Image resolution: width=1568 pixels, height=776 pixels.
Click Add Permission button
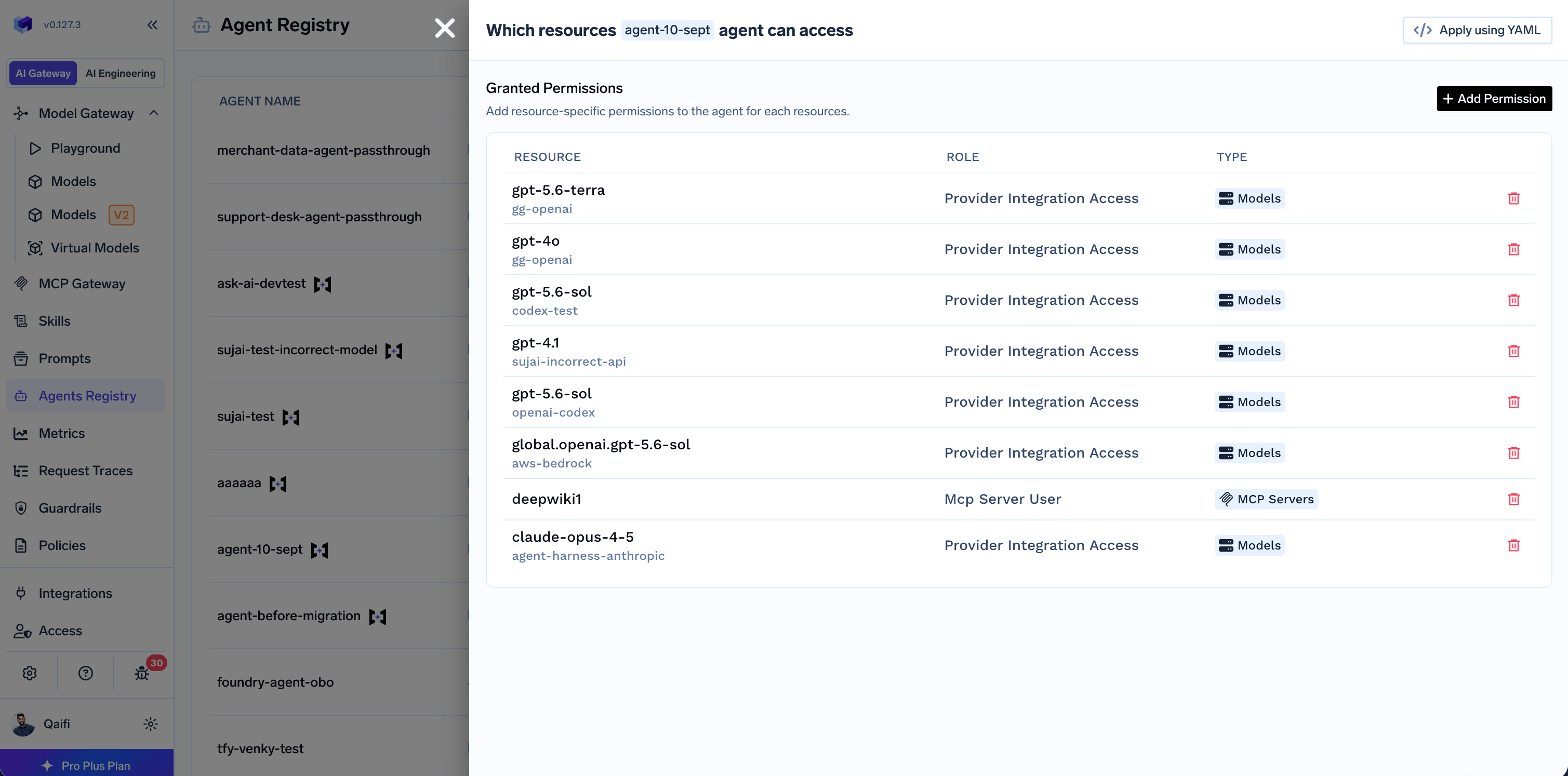pos(1494,99)
